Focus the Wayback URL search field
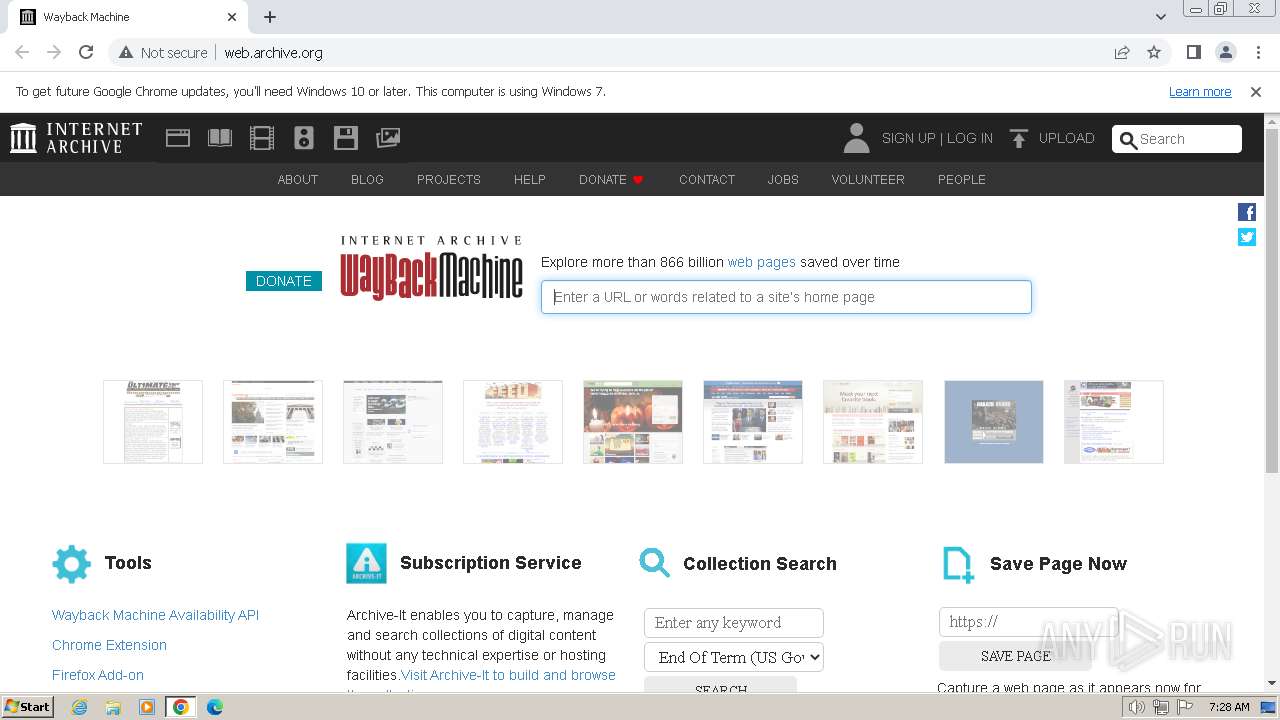The height and width of the screenshot is (720, 1280). point(786,297)
